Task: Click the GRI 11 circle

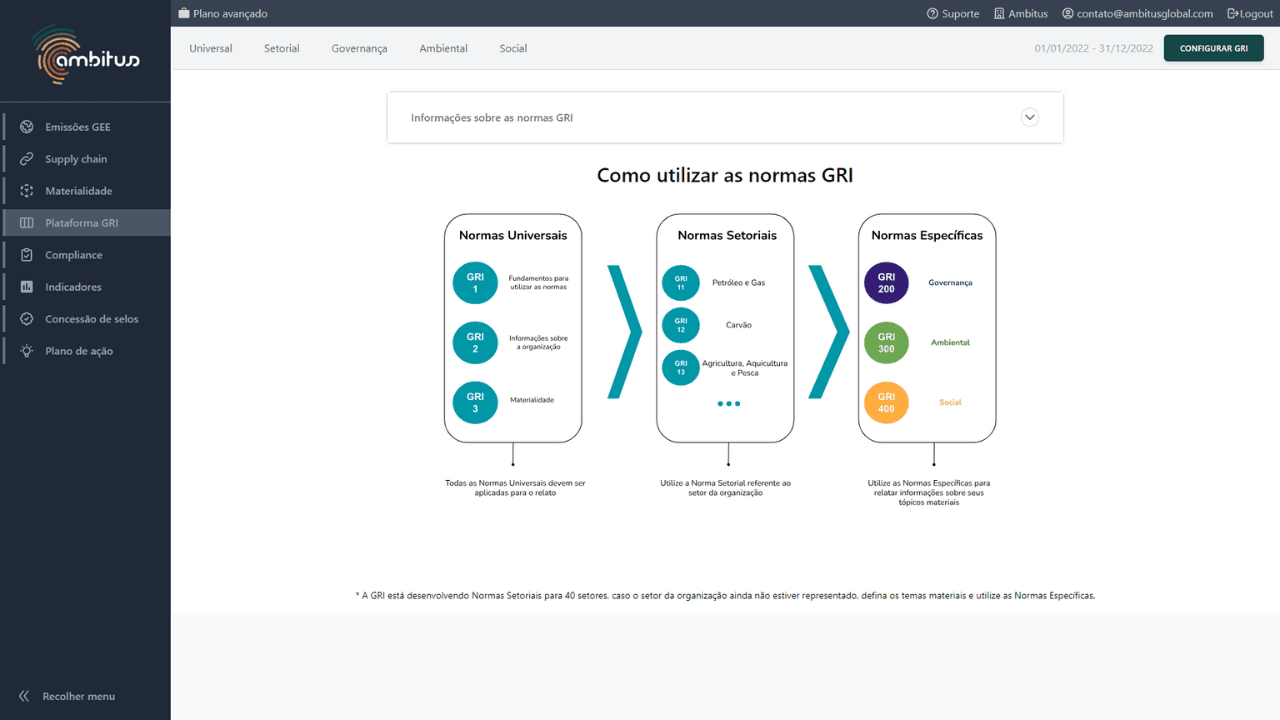Action: coord(681,283)
